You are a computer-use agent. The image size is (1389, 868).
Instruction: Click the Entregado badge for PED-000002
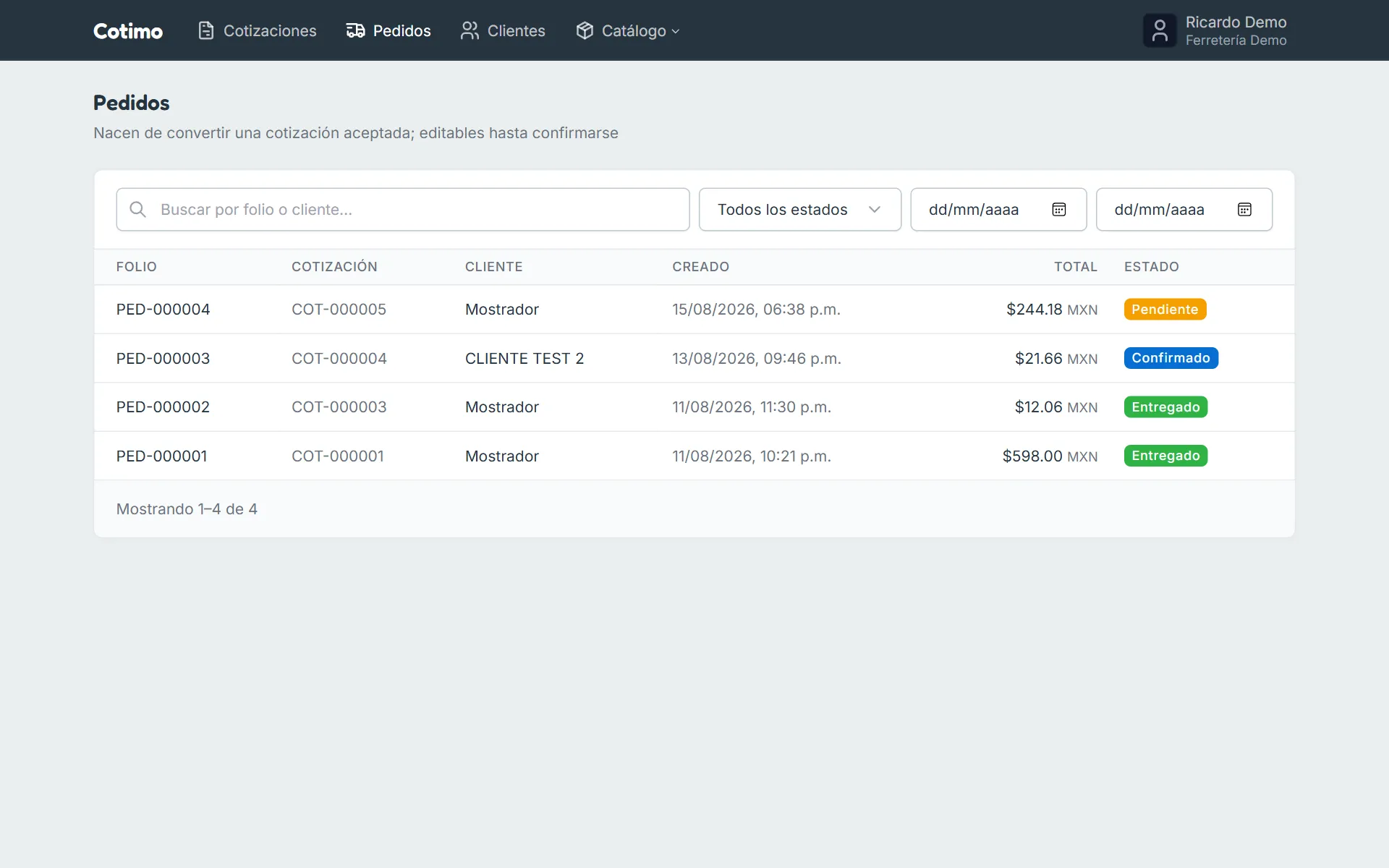tap(1165, 407)
